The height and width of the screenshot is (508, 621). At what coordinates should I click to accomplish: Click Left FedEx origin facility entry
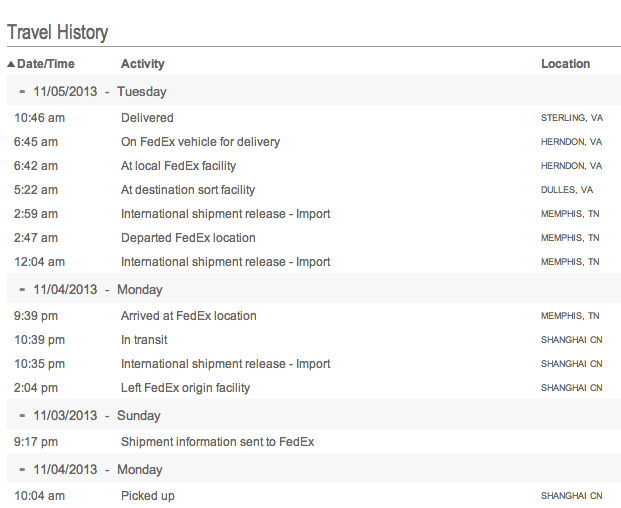click(185, 388)
